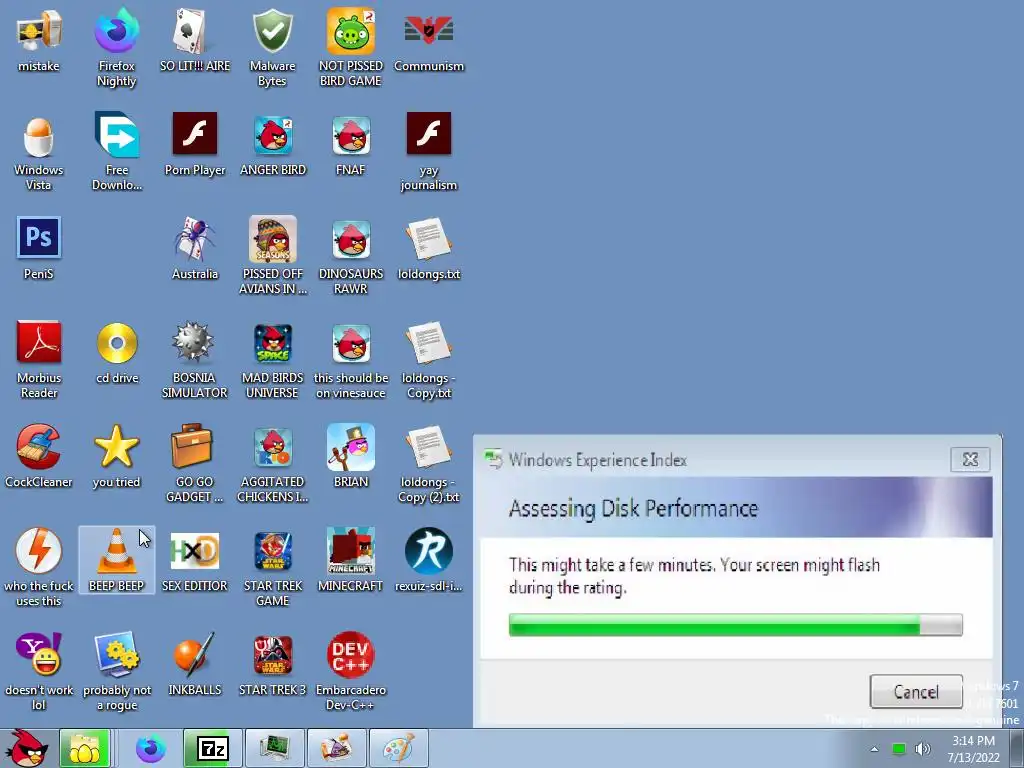1024x768 pixels.
Task: Select the 'STAR TREK 3' icon
Action: [272, 664]
